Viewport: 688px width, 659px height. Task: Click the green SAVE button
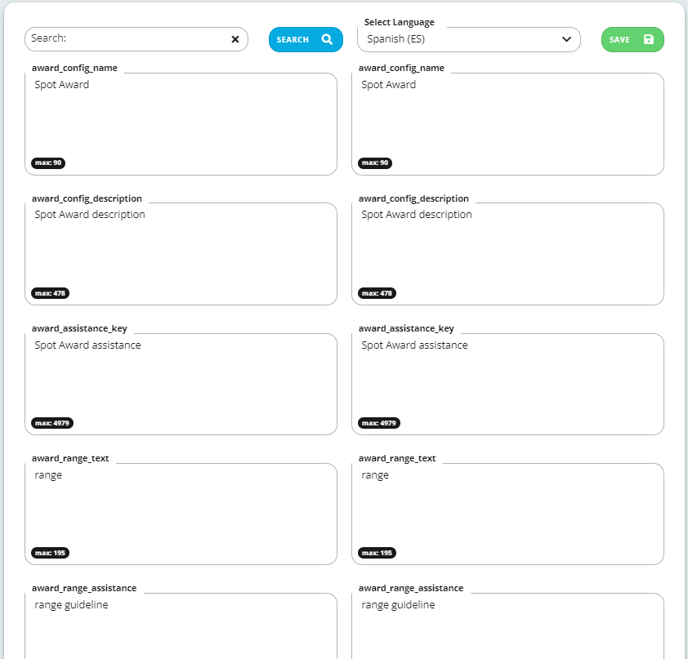[x=632, y=39]
